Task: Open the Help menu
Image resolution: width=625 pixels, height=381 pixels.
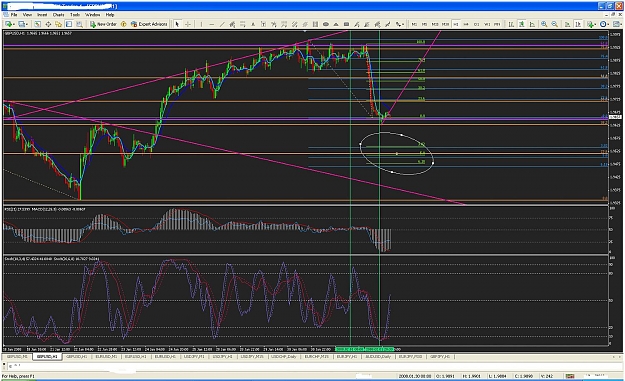Action: (110, 15)
